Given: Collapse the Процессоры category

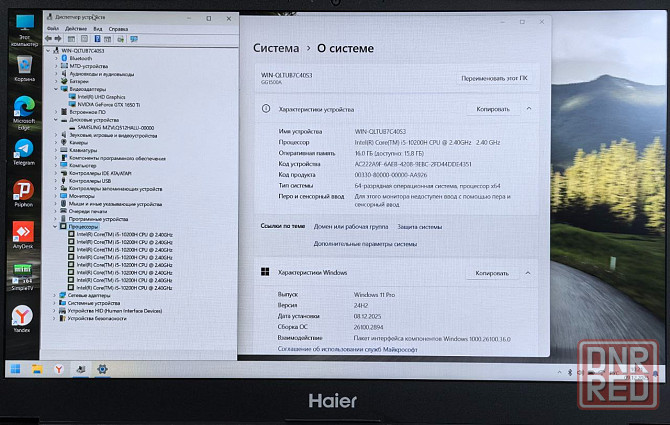Looking at the screenshot, I should [x=55, y=227].
